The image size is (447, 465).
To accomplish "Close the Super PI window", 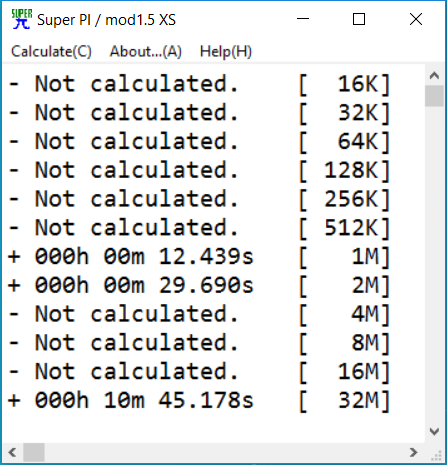I will tap(416, 19).
